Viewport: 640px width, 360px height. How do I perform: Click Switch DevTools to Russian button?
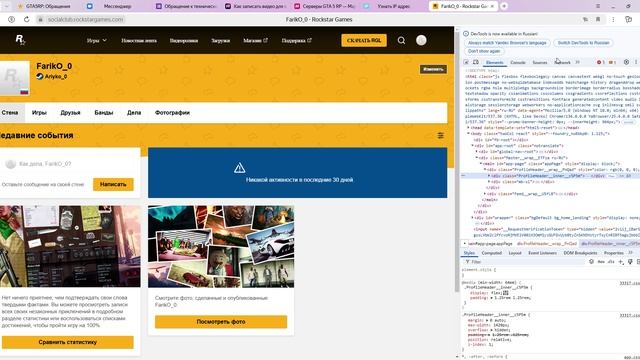pyautogui.click(x=583, y=43)
